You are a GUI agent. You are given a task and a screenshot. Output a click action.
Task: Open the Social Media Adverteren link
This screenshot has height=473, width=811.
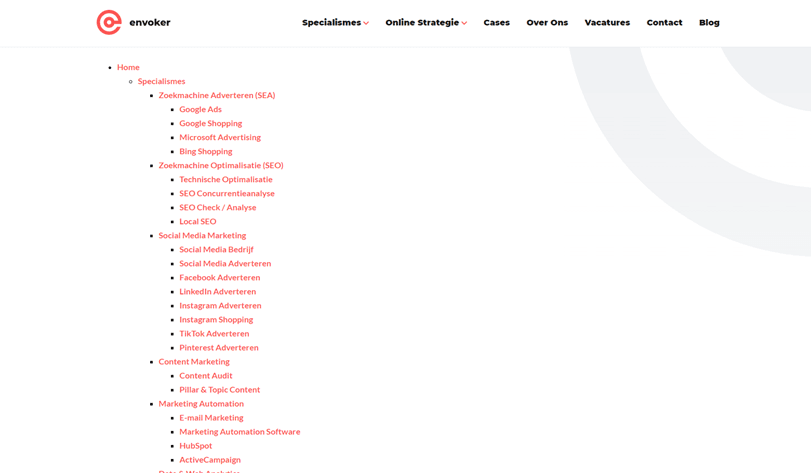click(225, 263)
